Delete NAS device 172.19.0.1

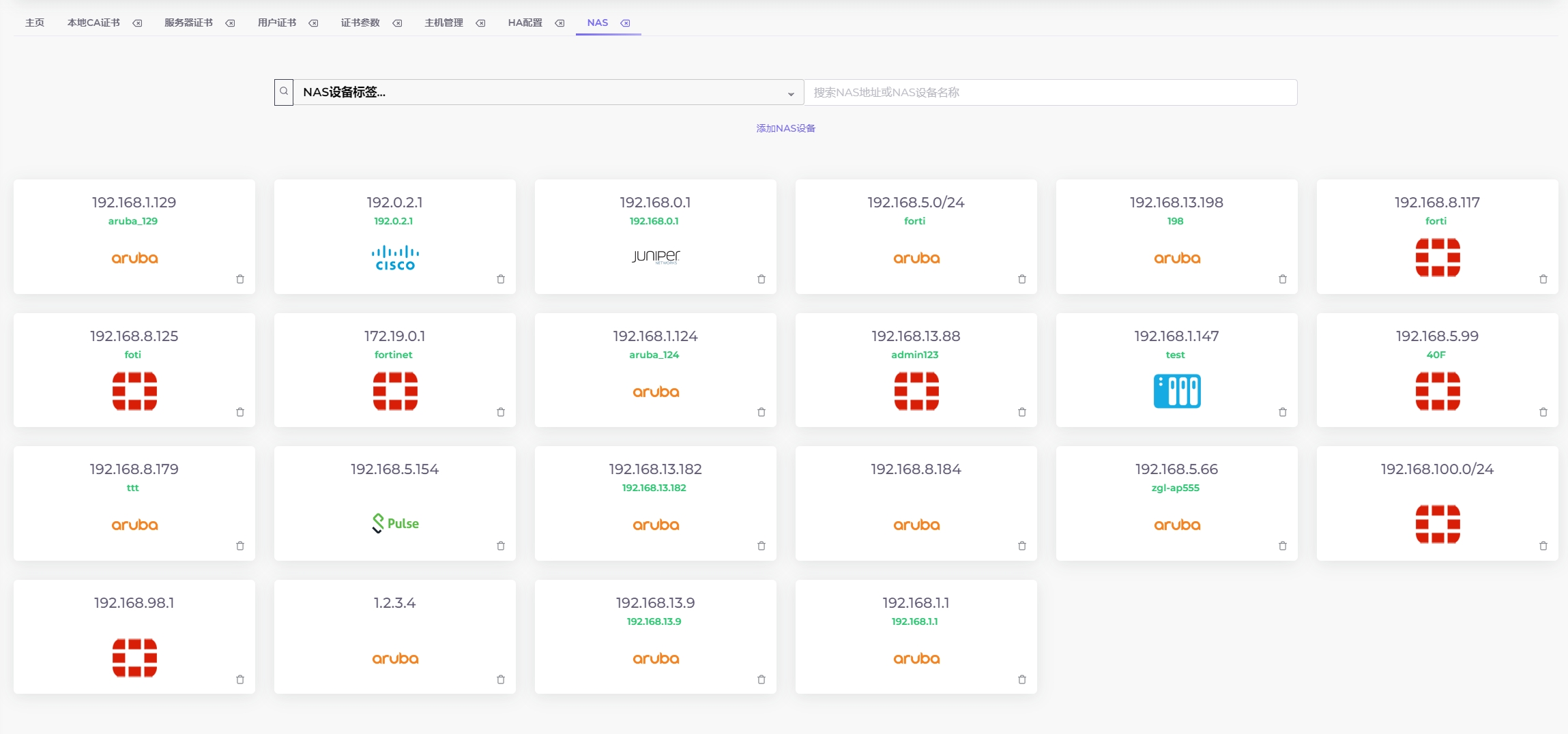click(x=501, y=412)
